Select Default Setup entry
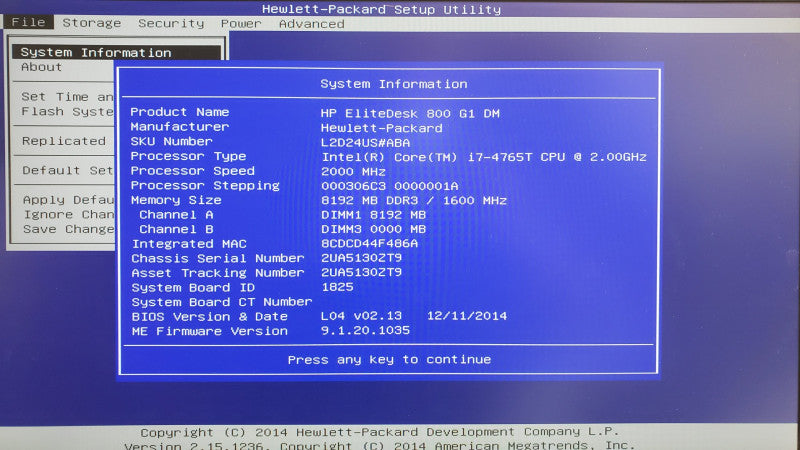This screenshot has height=450, width=800. [68, 170]
